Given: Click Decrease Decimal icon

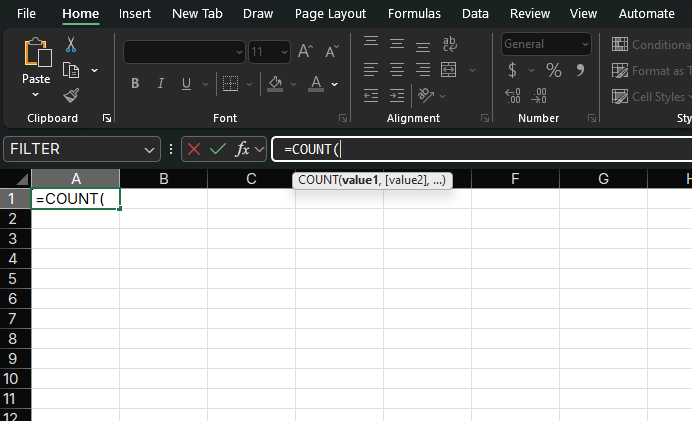Looking at the screenshot, I should pos(539,95).
